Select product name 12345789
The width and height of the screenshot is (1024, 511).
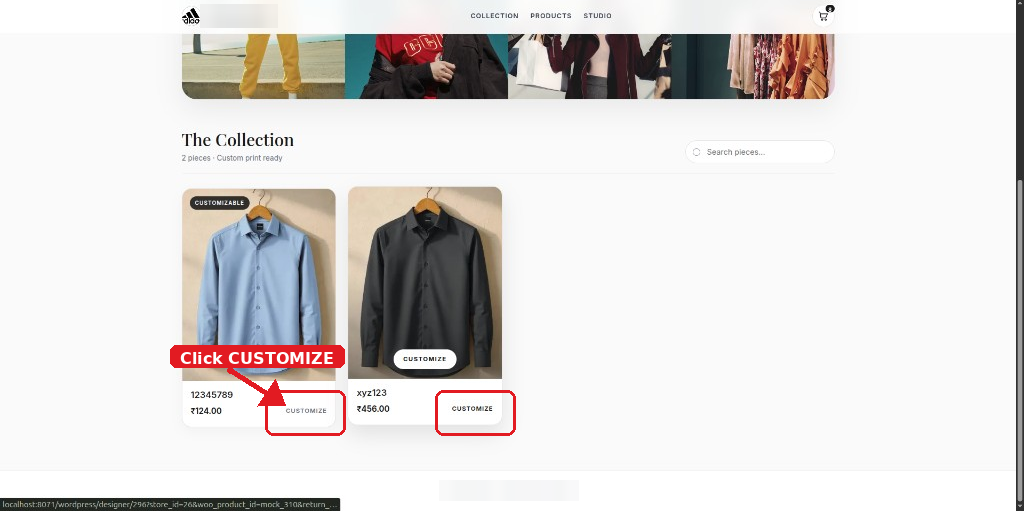(x=212, y=395)
